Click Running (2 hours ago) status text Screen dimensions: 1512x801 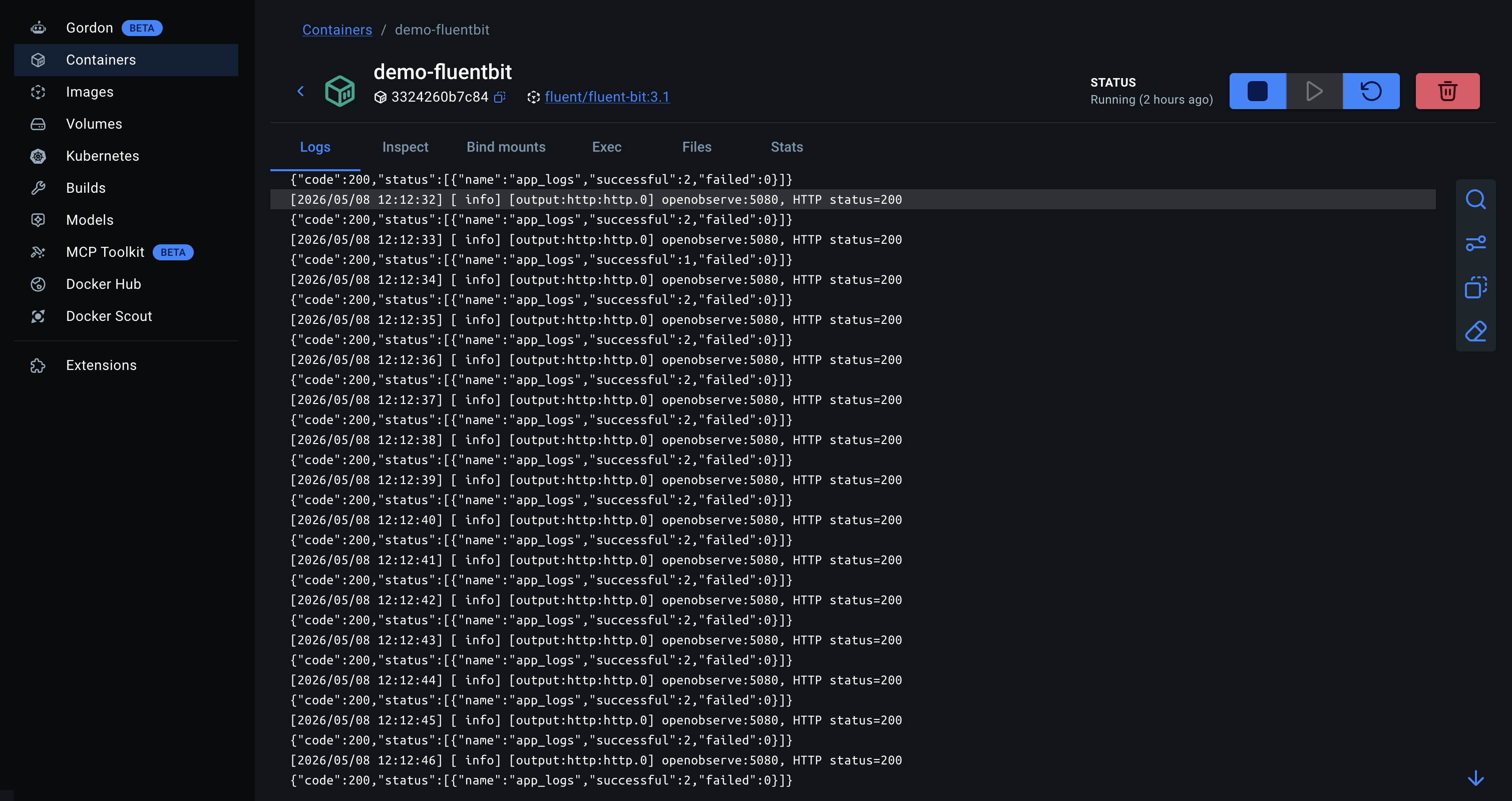(x=1151, y=100)
